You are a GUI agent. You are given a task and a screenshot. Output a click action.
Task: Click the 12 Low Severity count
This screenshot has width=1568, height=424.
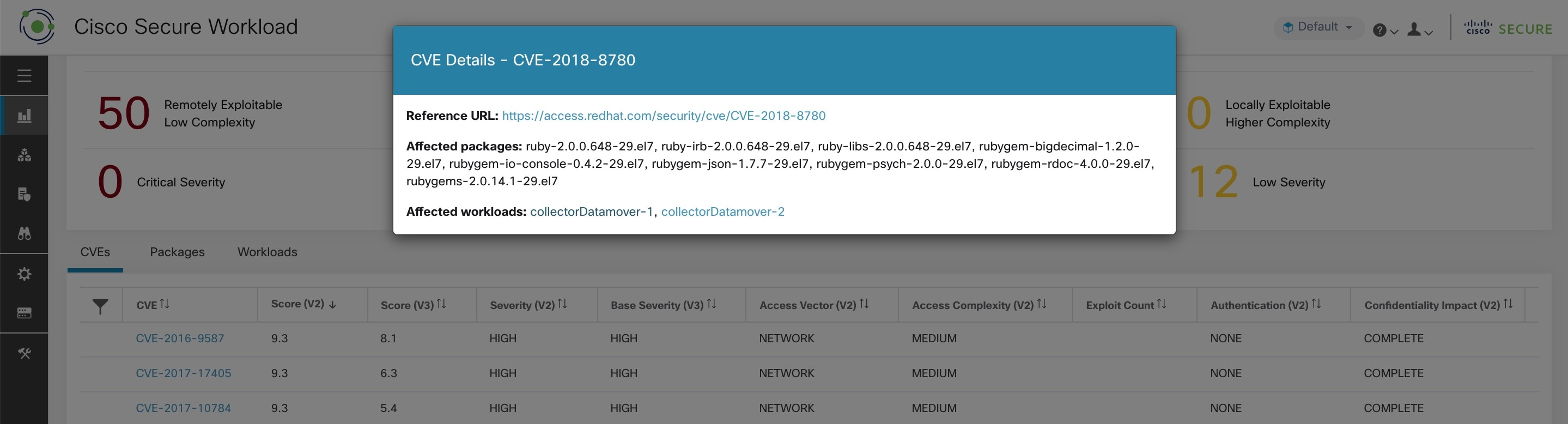pyautogui.click(x=1213, y=181)
